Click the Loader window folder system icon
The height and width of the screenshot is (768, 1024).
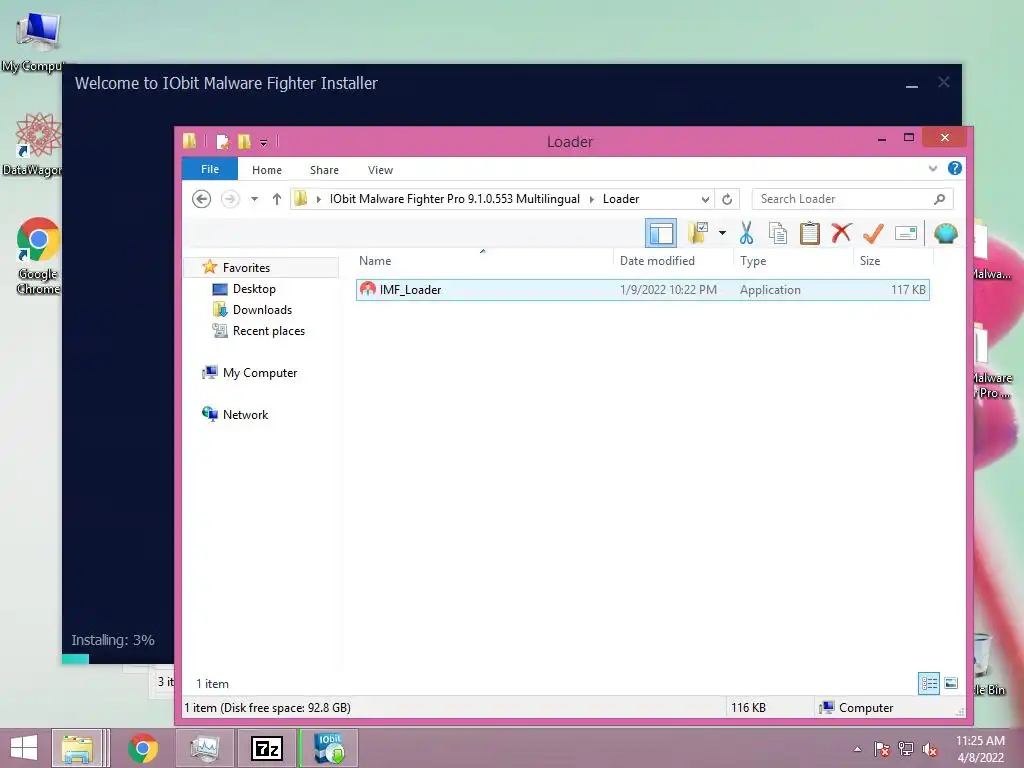click(190, 140)
